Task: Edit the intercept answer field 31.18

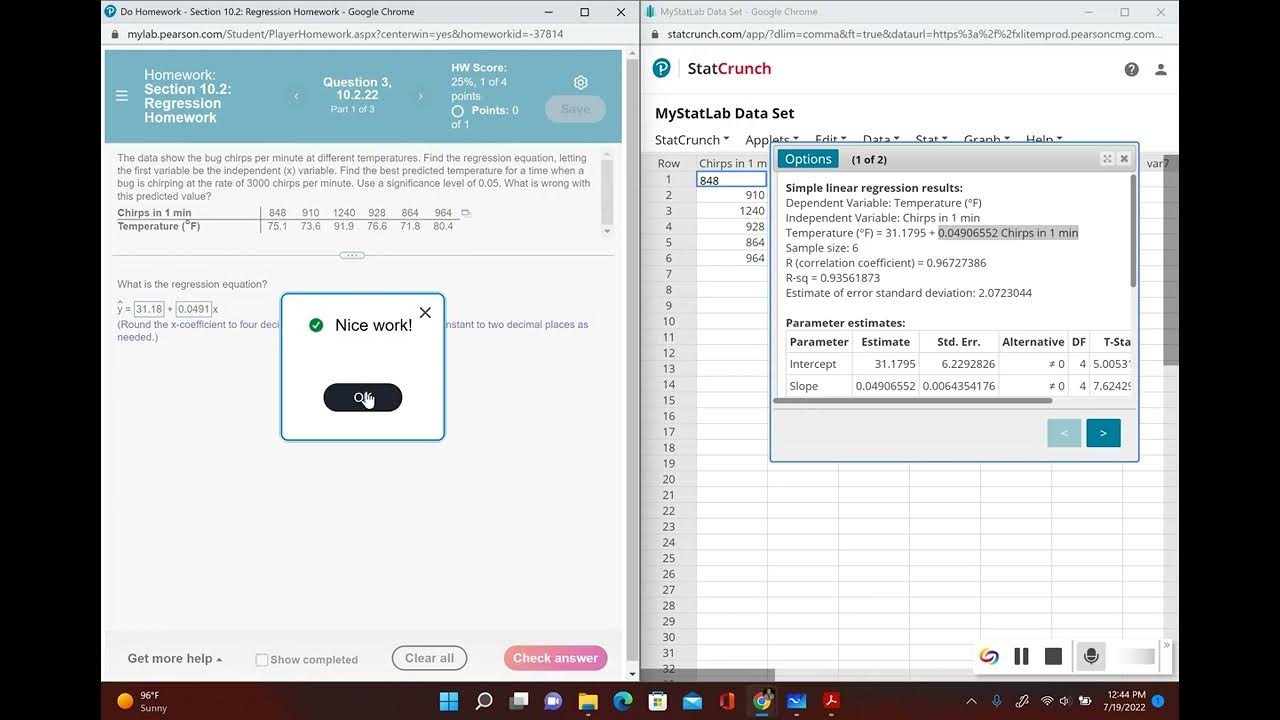Action: pyautogui.click(x=149, y=309)
